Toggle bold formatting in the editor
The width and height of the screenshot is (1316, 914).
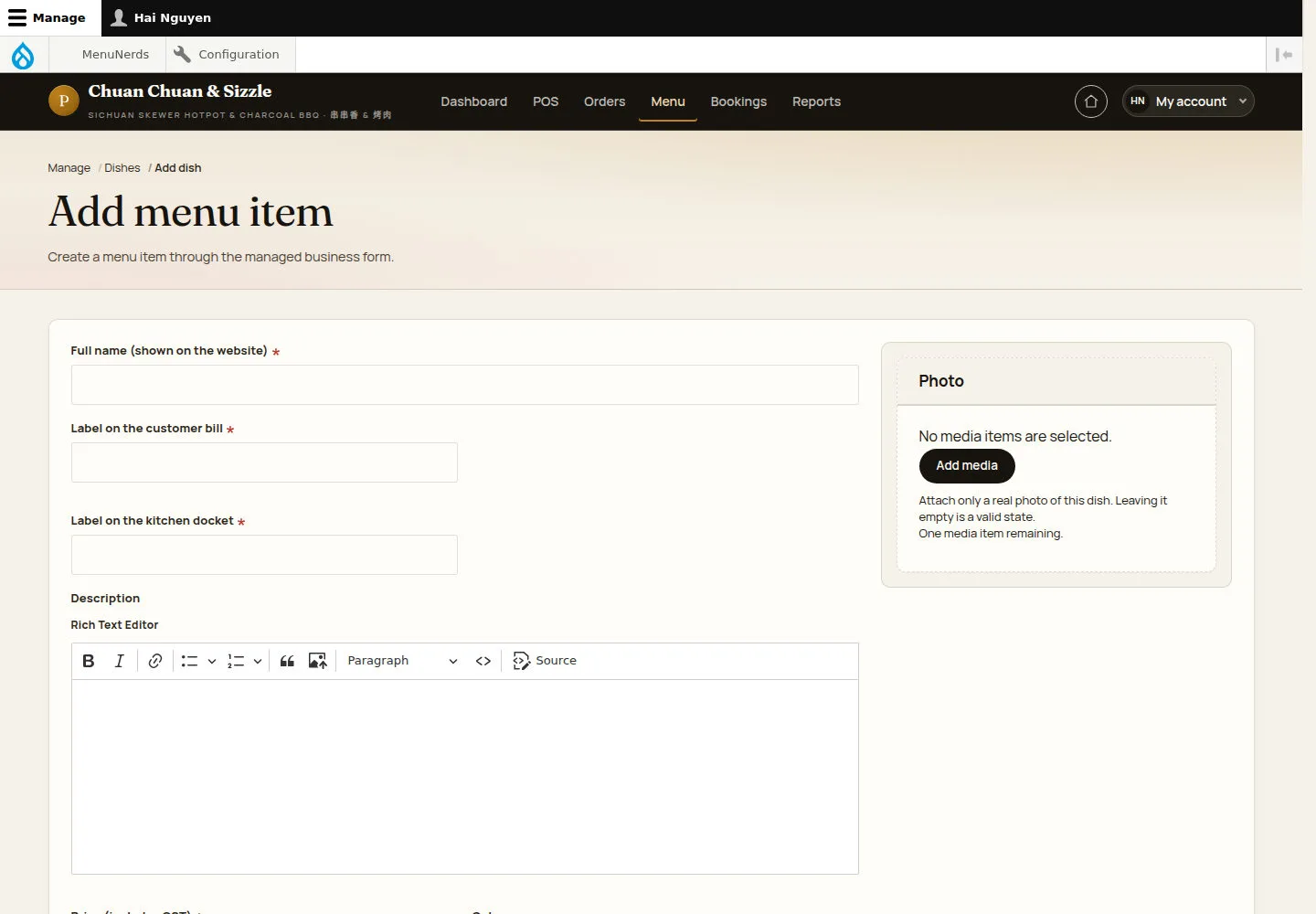89,661
